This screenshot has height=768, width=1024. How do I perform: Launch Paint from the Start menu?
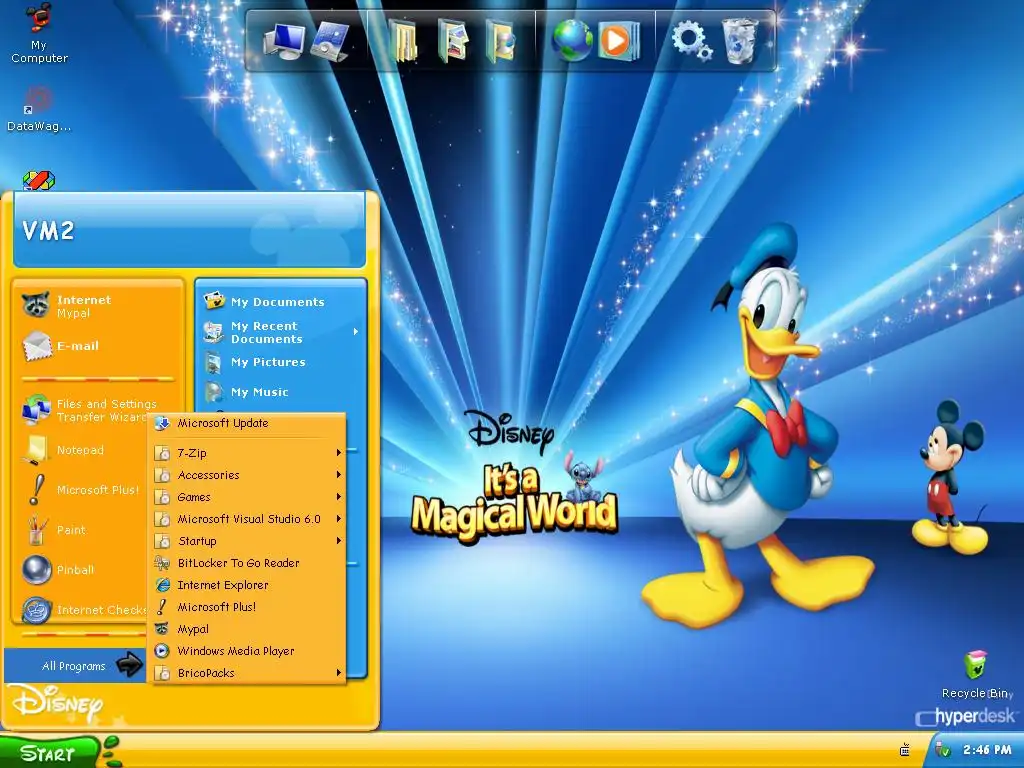tap(82, 530)
